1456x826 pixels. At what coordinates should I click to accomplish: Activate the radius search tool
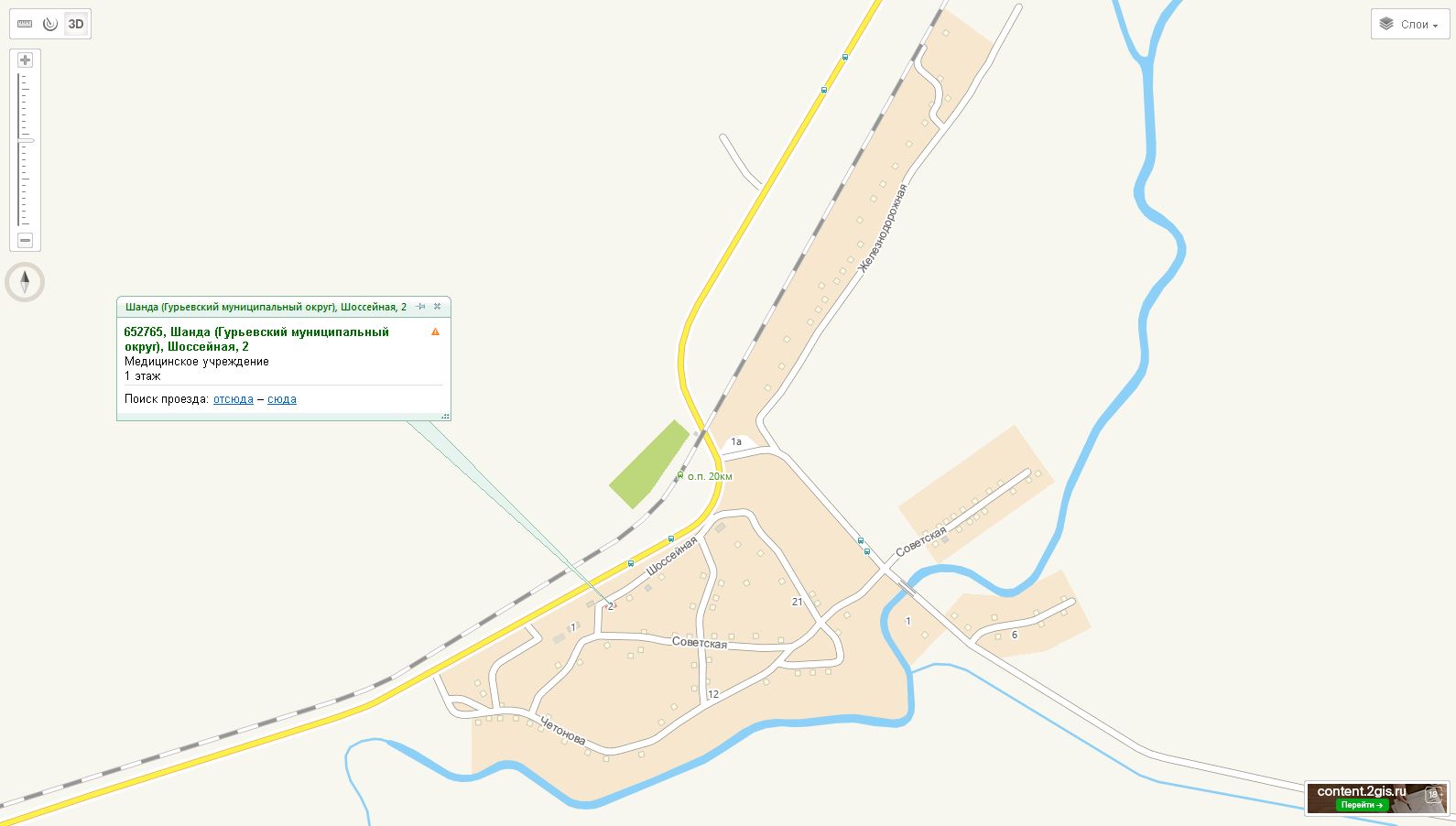[50, 24]
